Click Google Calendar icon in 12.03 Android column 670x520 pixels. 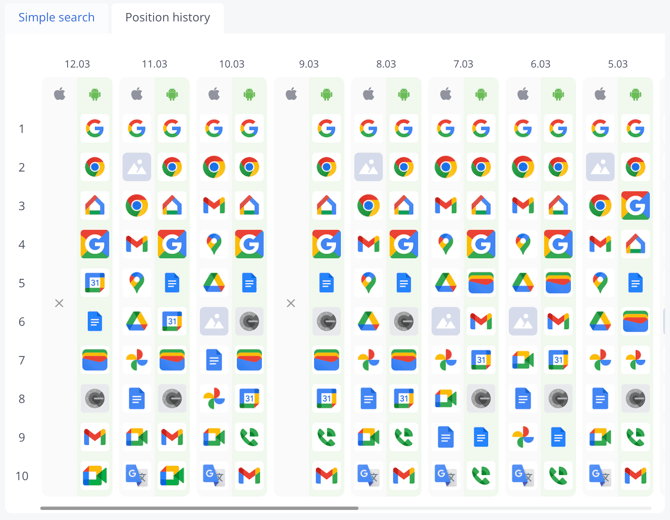[95, 283]
